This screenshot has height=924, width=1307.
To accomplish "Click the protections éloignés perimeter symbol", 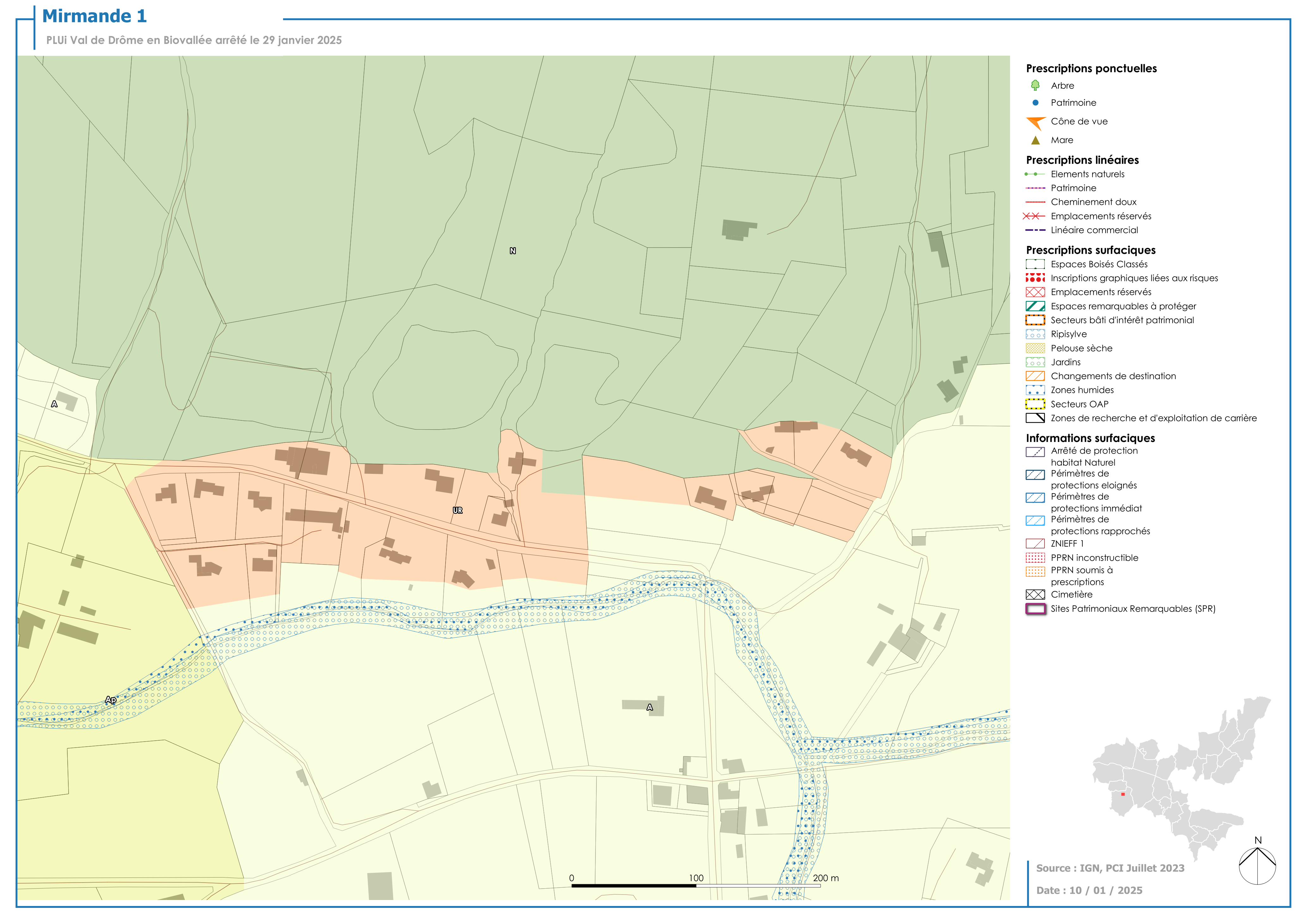I will (1035, 474).
